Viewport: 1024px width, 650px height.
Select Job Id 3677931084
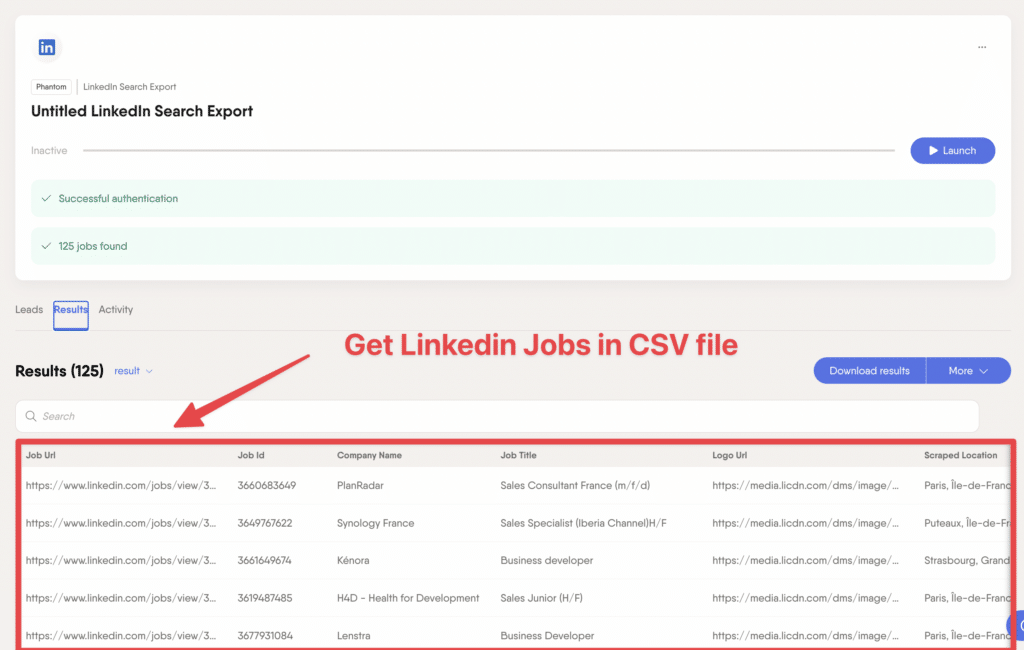click(265, 636)
